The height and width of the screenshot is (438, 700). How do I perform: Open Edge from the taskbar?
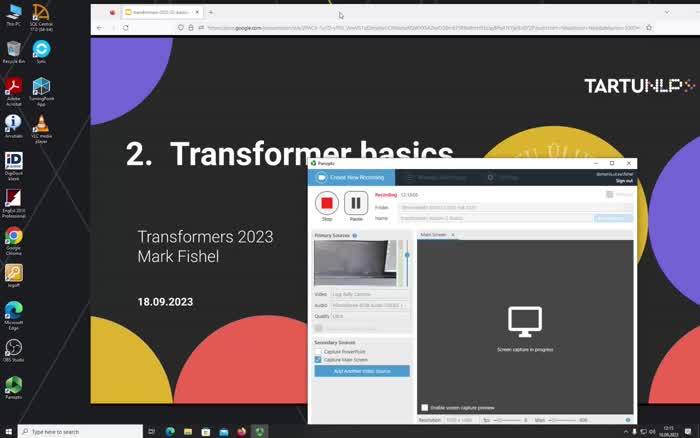pyautogui.click(x=170, y=432)
